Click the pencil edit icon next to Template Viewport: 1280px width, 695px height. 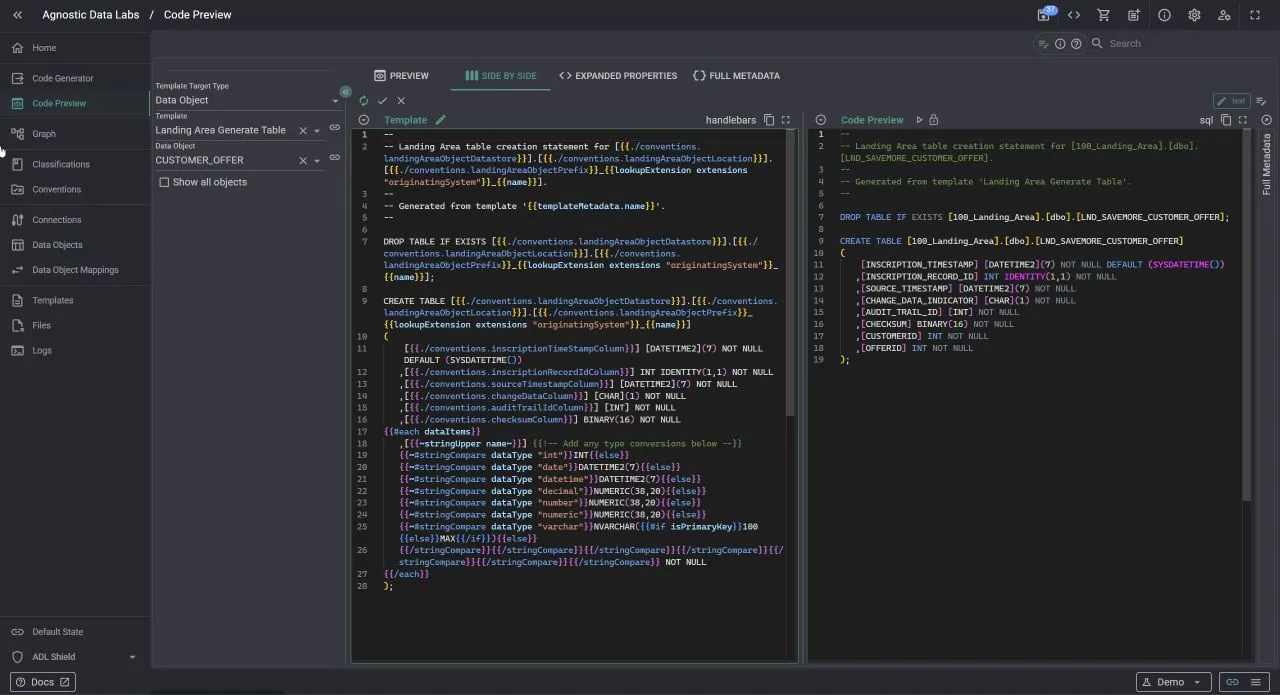[x=440, y=120]
